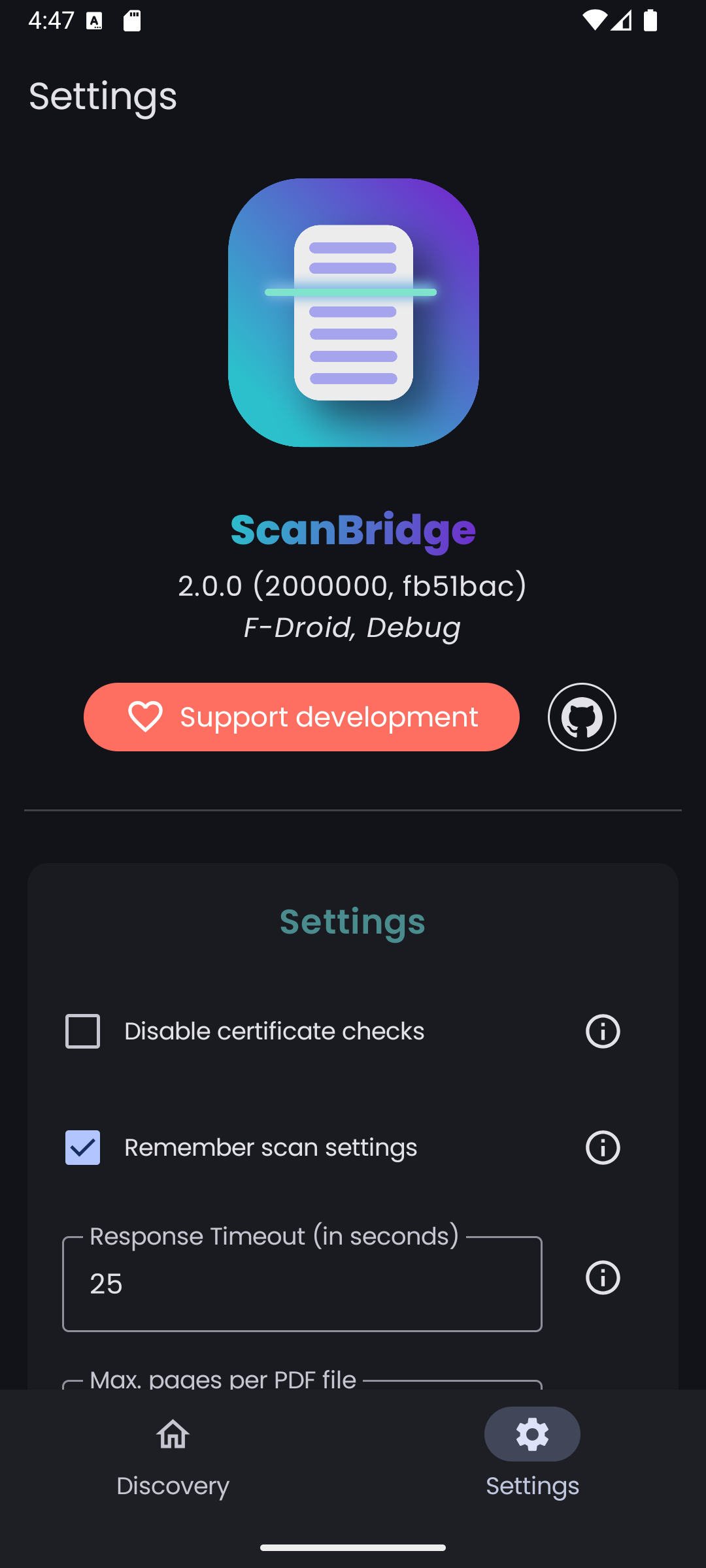Tap the Settings gear icon
The width and height of the screenshot is (706, 1568).
click(x=532, y=1434)
